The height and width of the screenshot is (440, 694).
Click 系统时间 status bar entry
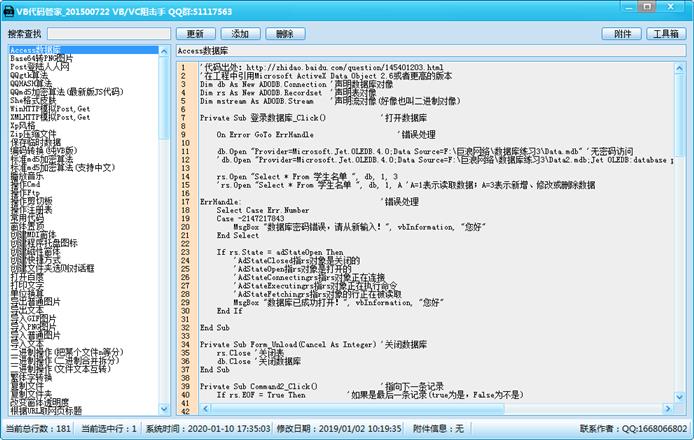[x=208, y=428]
